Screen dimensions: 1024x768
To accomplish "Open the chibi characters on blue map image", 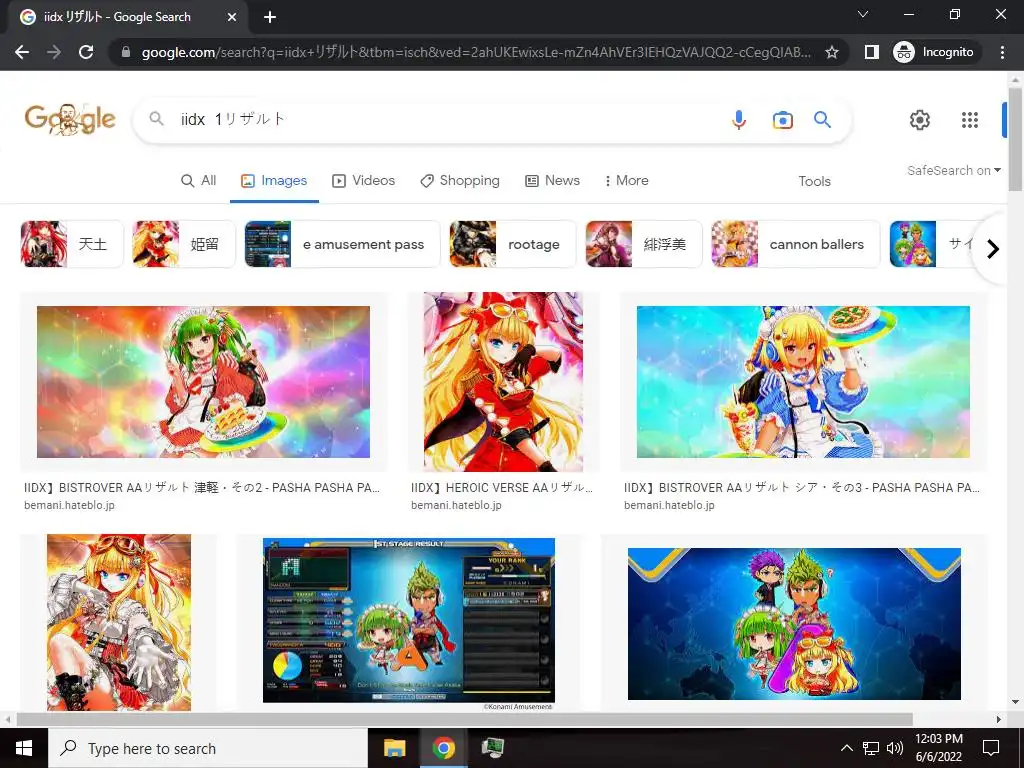I will 794,624.
